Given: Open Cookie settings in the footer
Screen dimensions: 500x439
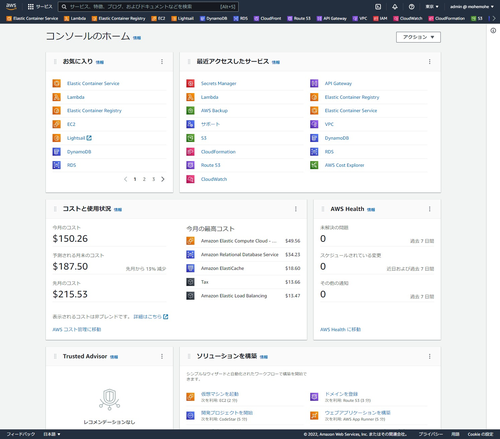Looking at the screenshot, I should [x=480, y=434].
